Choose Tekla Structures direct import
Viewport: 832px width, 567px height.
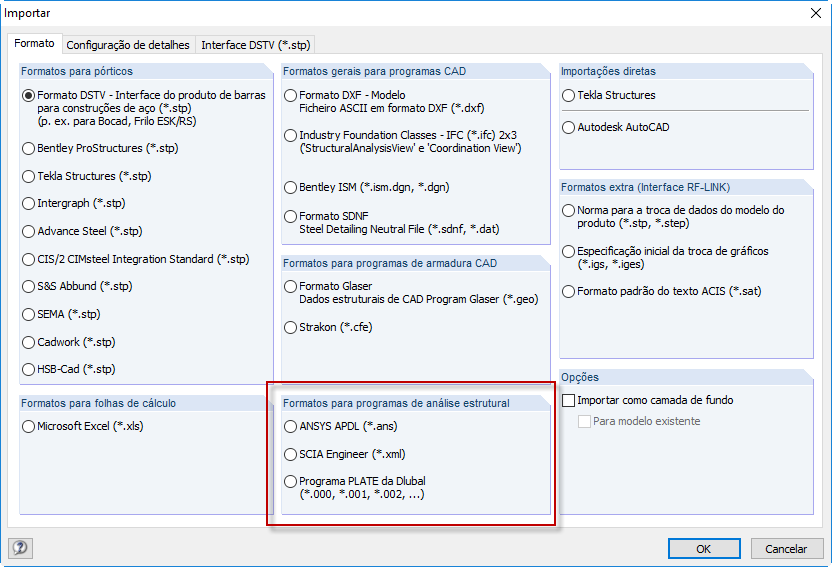[x=568, y=95]
